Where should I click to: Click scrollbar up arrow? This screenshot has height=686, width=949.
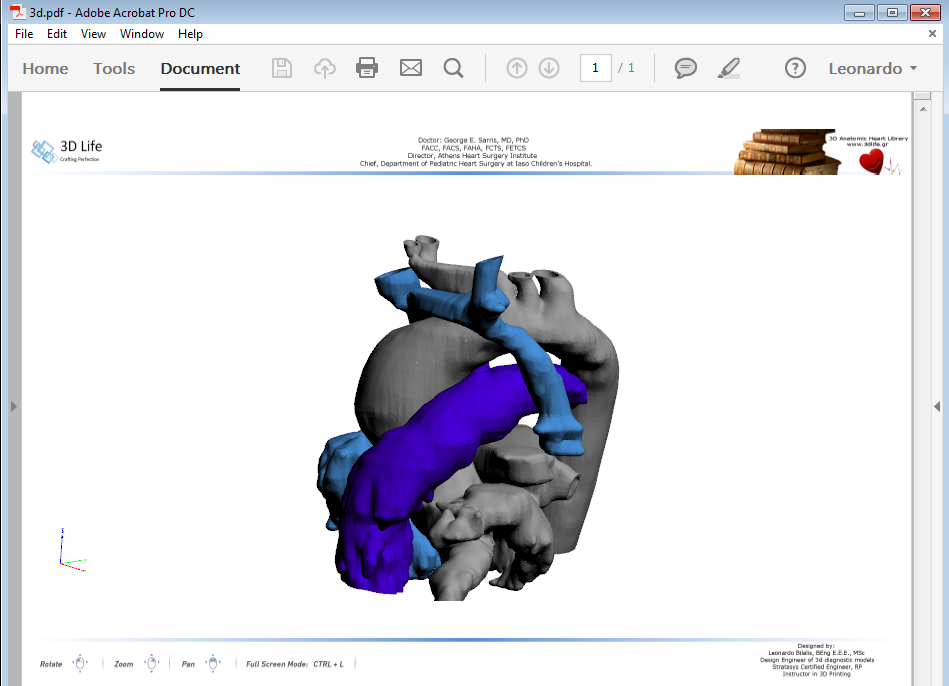click(923, 109)
